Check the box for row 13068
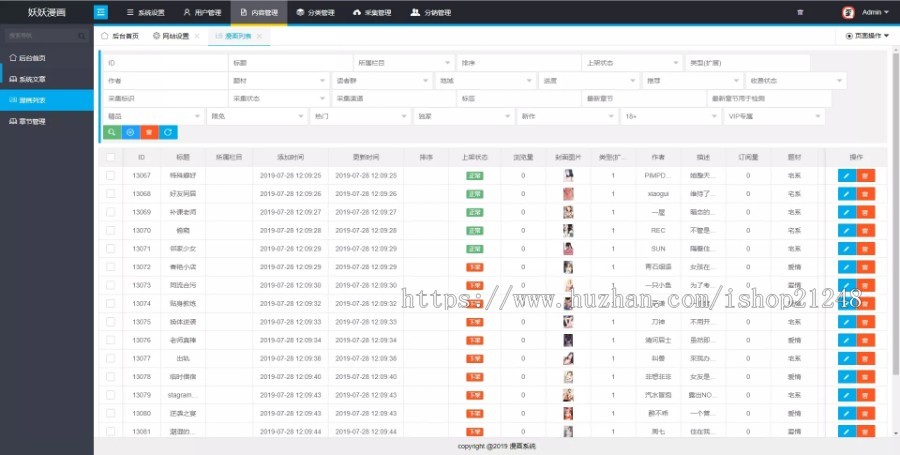Viewport: 900px width, 455px height. (x=111, y=193)
